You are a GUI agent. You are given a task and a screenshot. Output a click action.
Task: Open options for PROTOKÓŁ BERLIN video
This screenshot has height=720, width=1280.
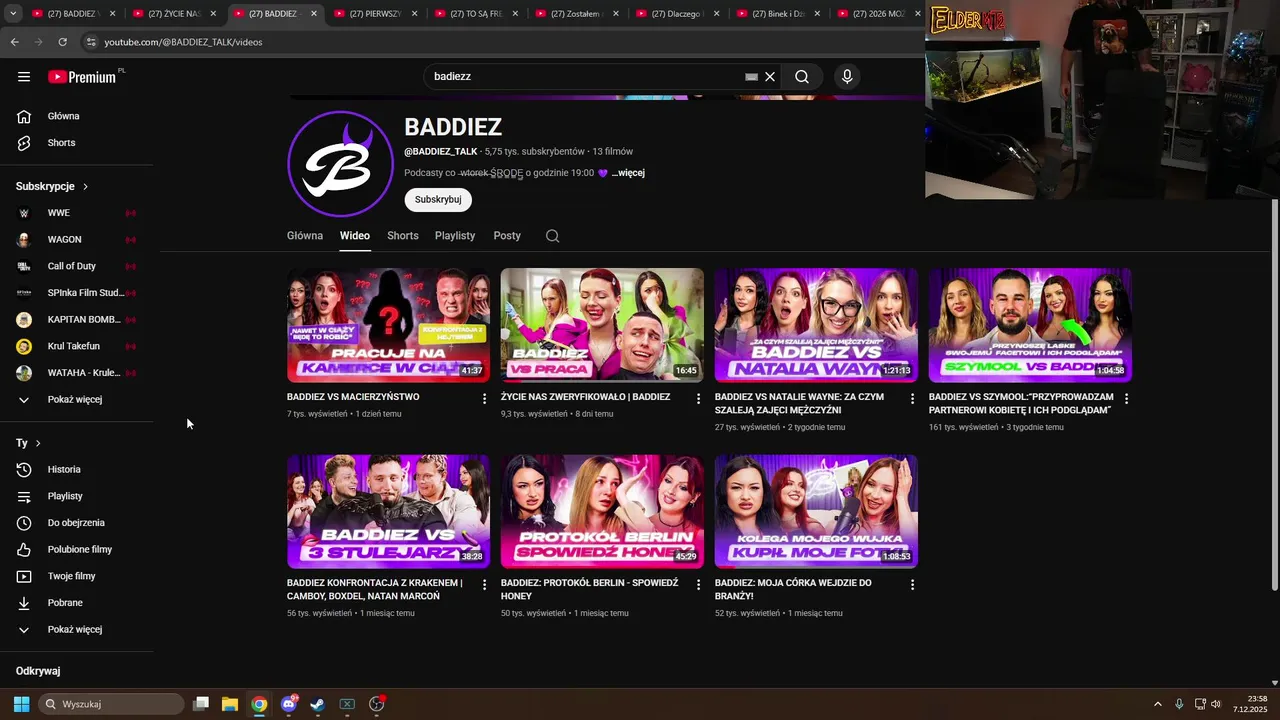tap(698, 585)
